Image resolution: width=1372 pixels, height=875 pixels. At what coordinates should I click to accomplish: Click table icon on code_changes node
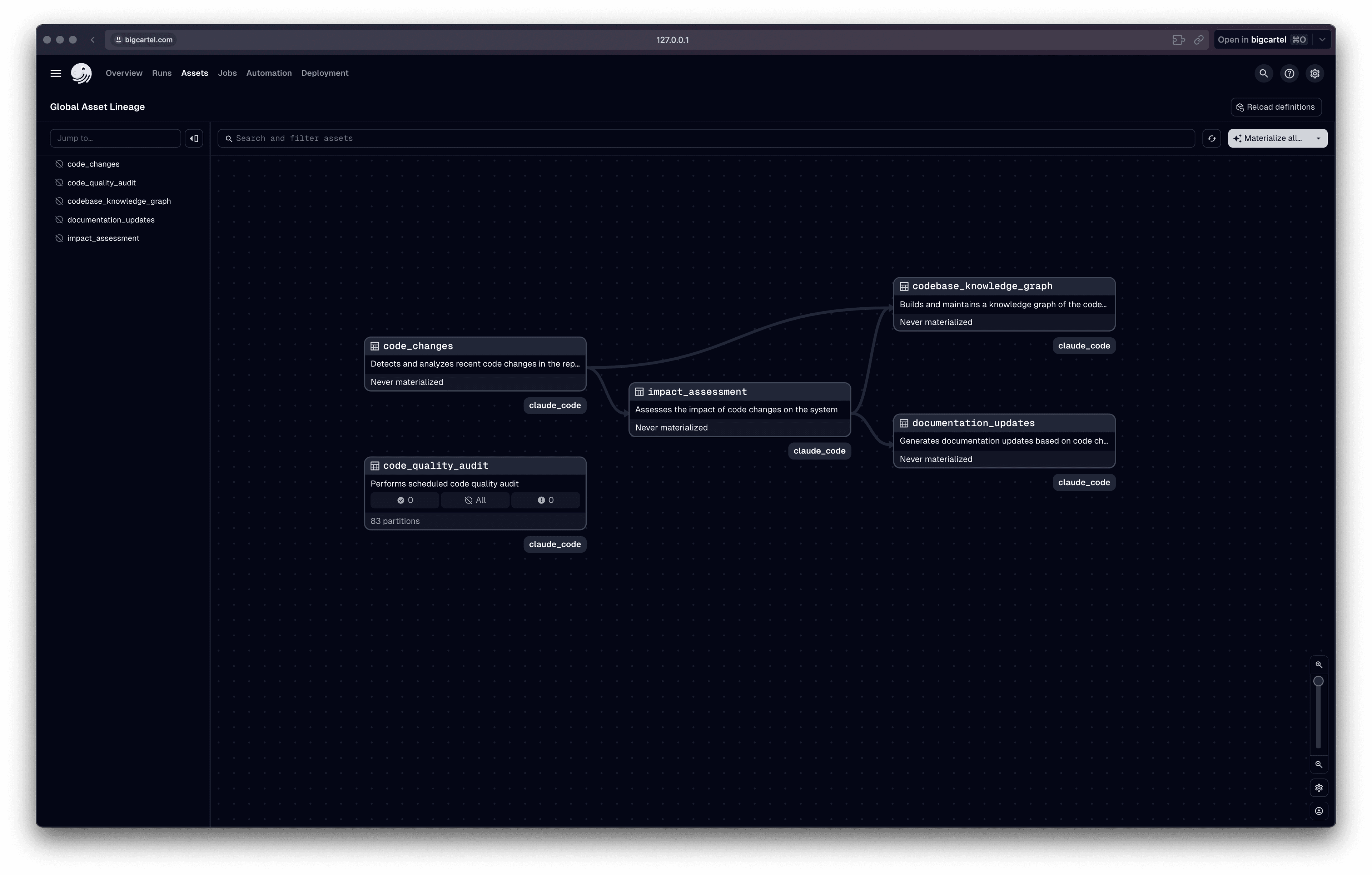click(375, 346)
